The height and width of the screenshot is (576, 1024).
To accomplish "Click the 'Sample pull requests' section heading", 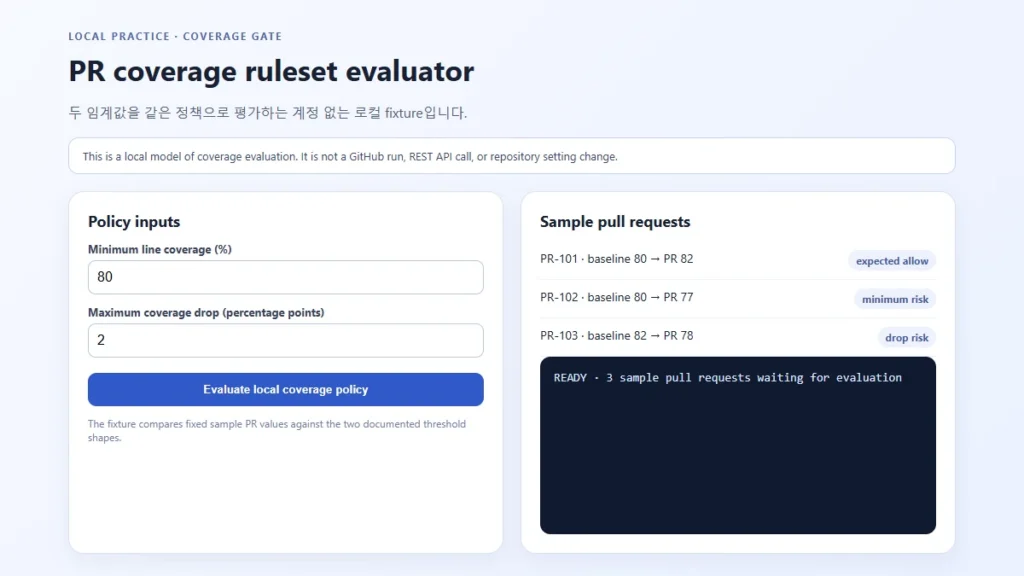I will [x=615, y=221].
